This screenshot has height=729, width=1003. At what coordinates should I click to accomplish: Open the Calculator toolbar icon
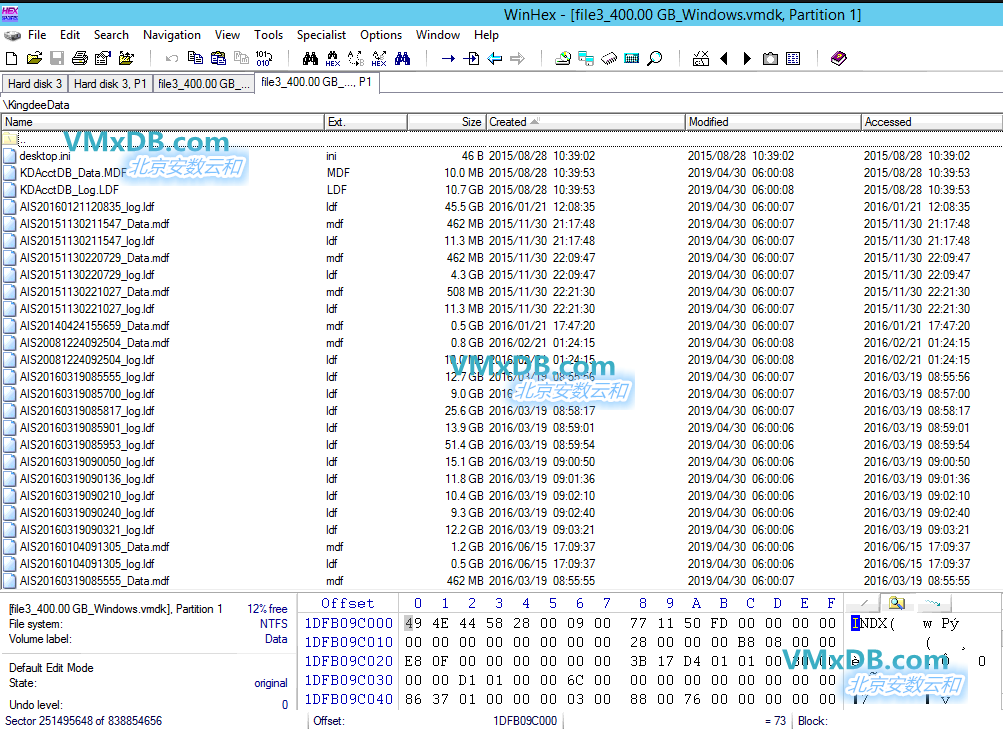click(631, 59)
